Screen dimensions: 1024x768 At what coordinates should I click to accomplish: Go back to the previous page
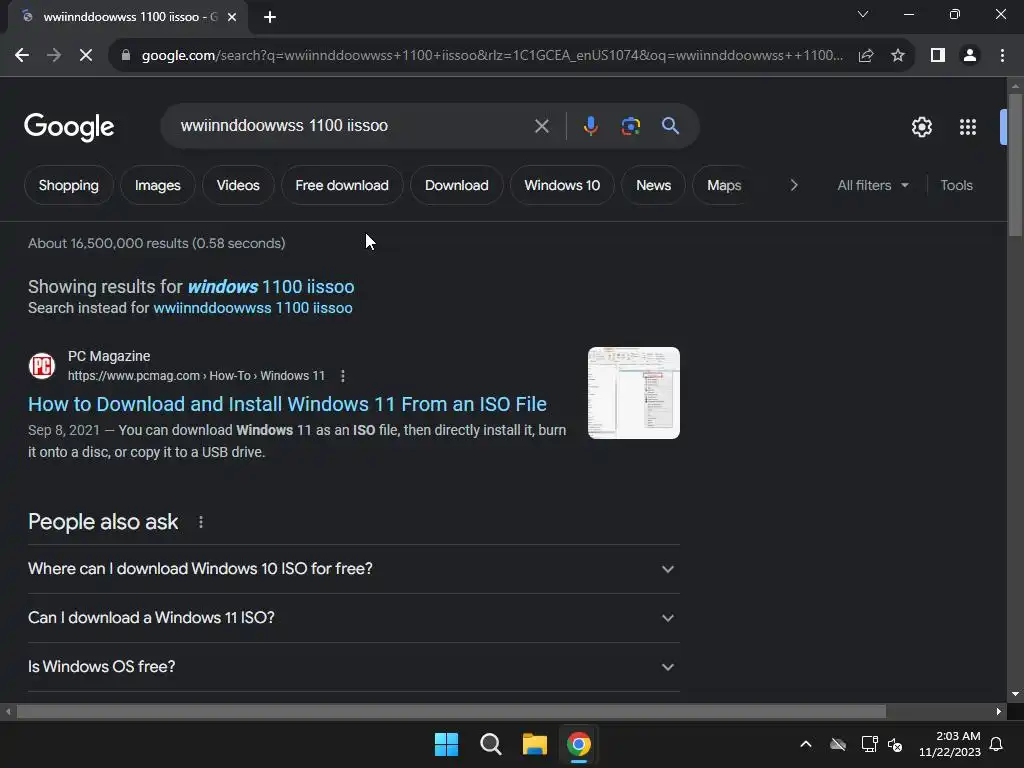point(22,56)
